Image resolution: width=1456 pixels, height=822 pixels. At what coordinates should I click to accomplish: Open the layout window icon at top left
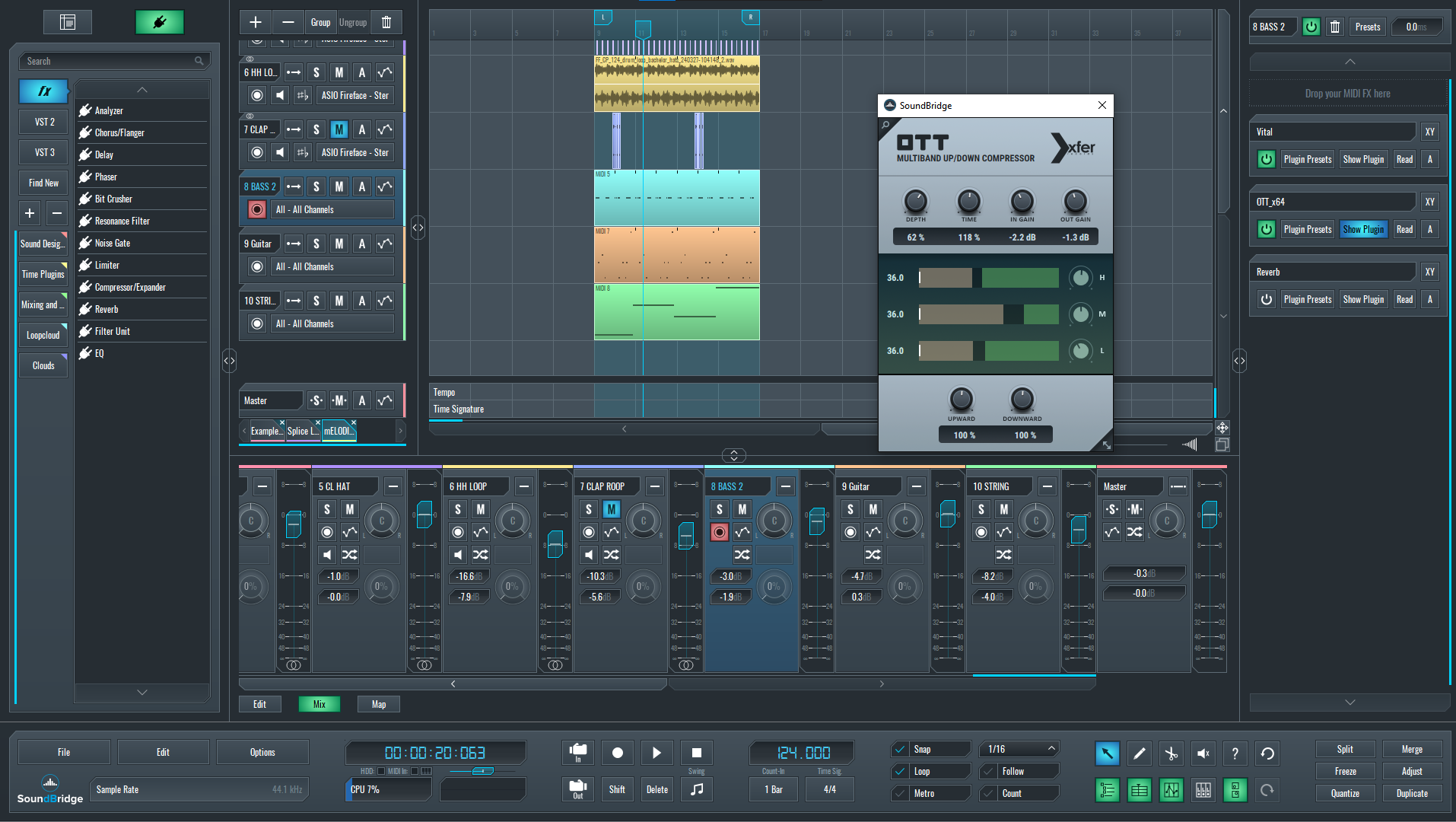(68, 22)
